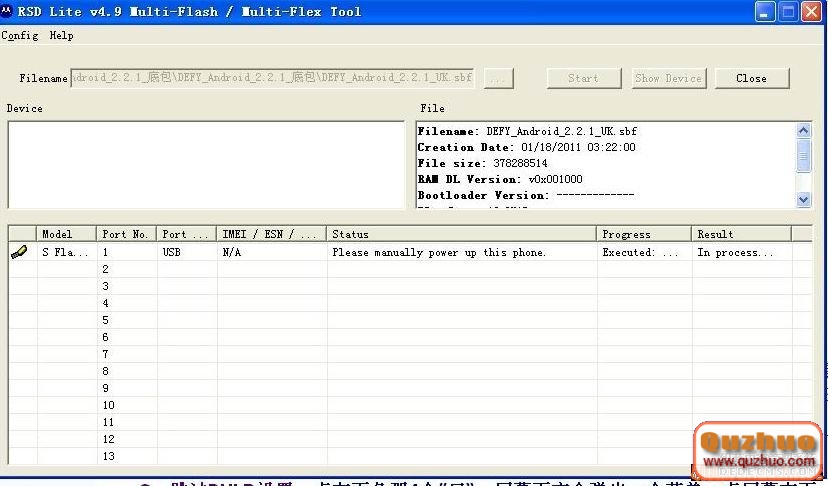This screenshot has width=828, height=486.
Task: Click the Result column header
Action: (740, 234)
